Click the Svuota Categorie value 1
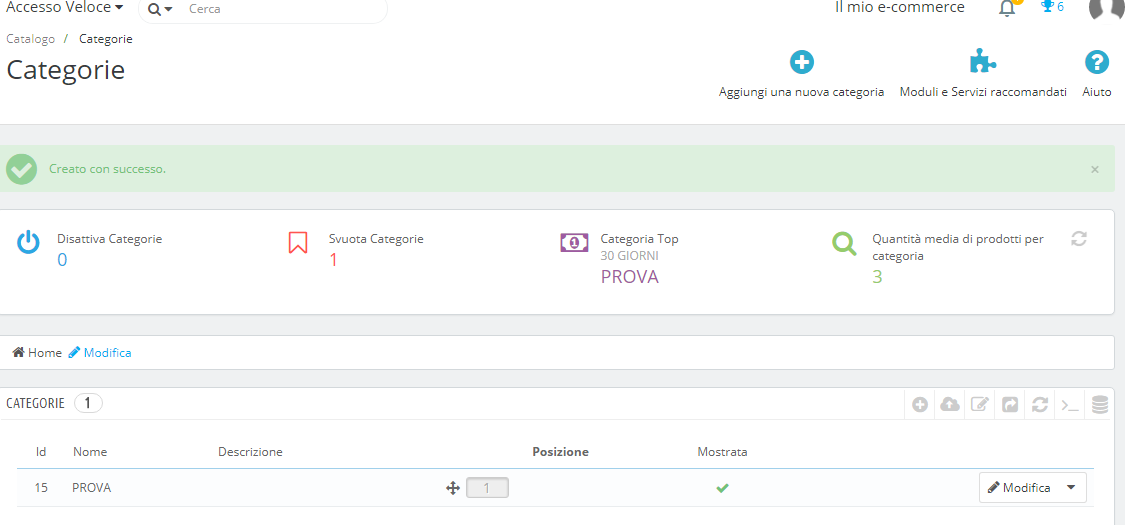1125x525 pixels. click(x=333, y=260)
